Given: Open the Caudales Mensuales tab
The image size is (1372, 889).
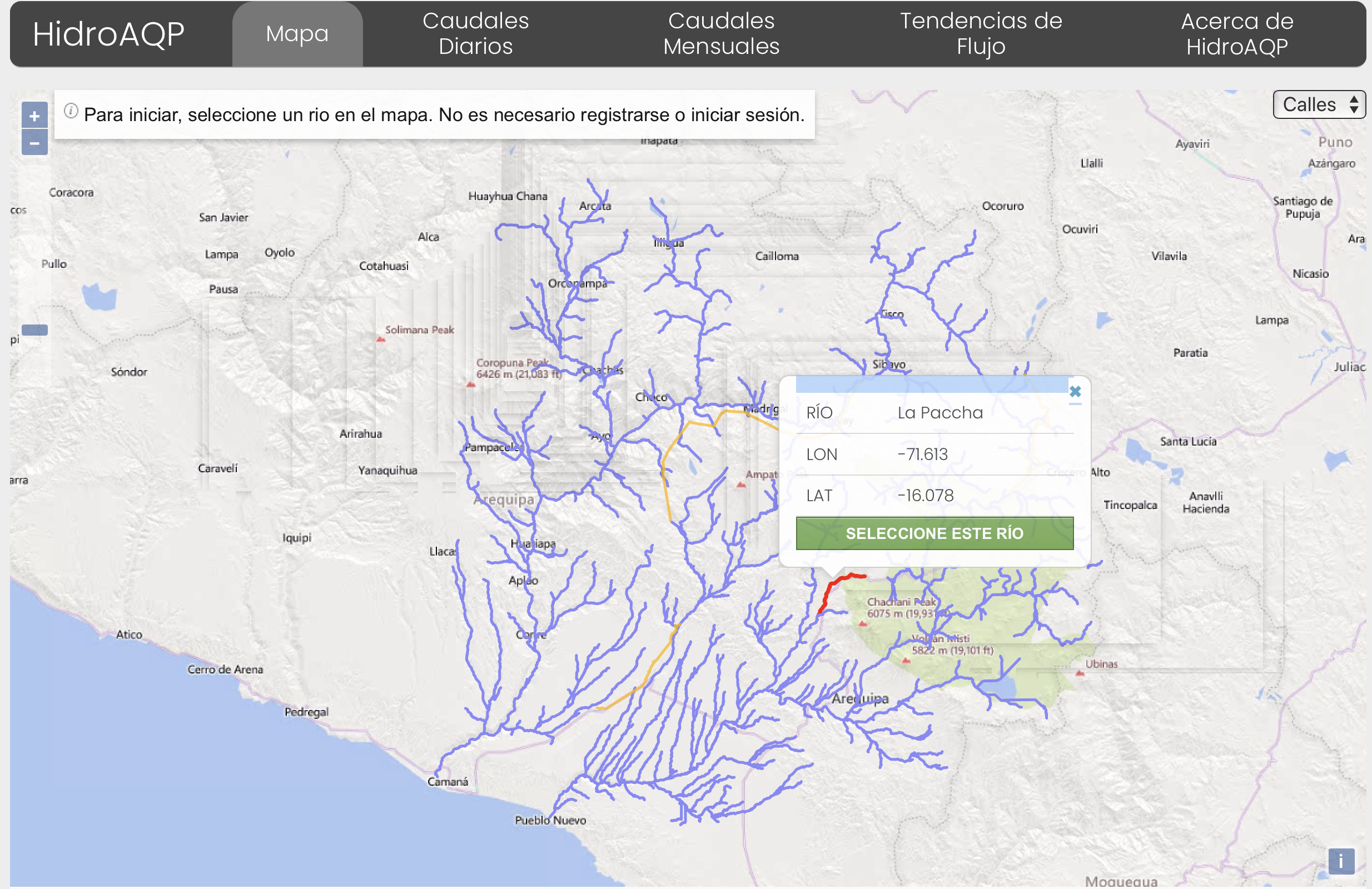Looking at the screenshot, I should pos(720,34).
